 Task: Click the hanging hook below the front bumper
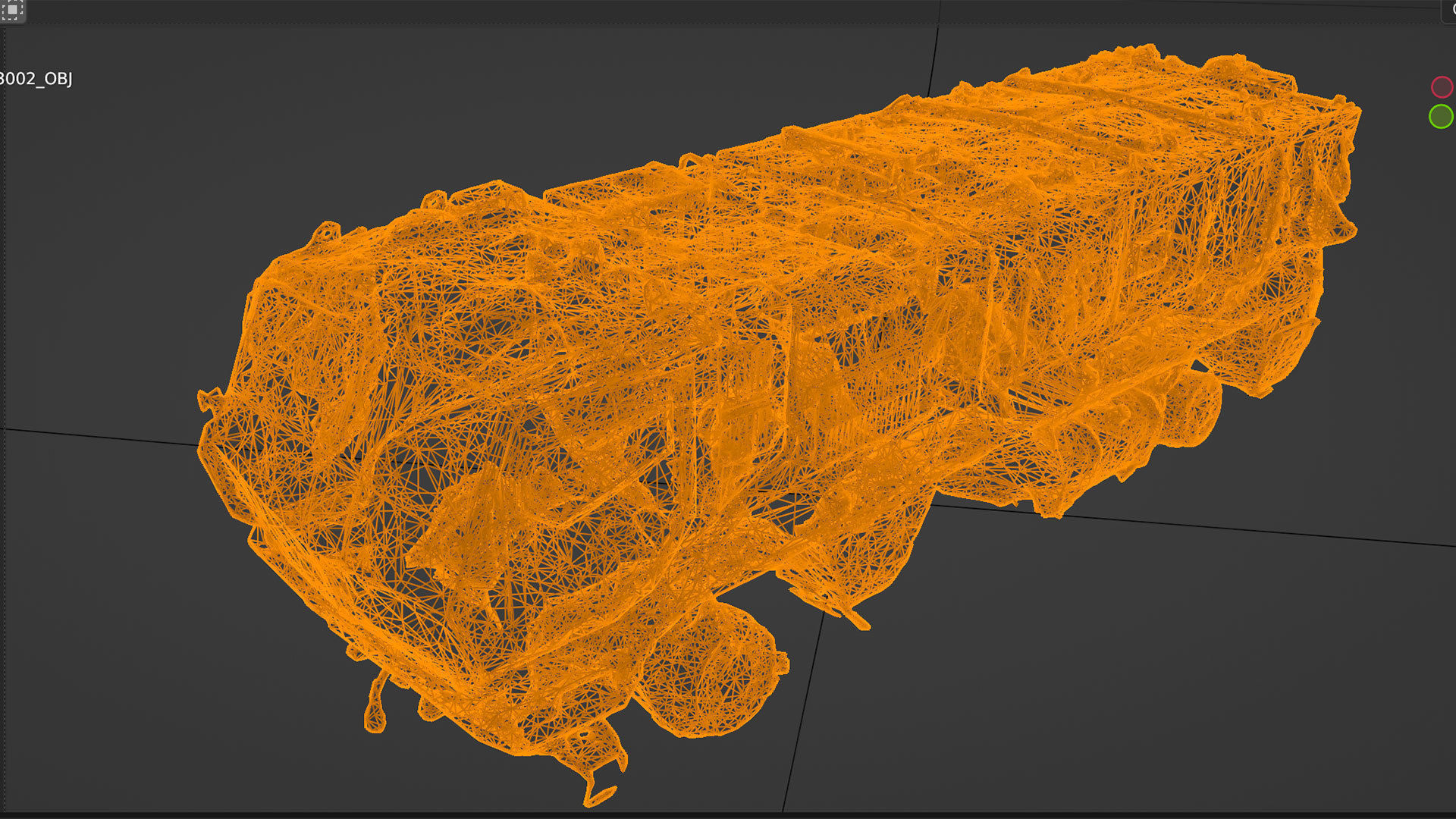tap(375, 709)
